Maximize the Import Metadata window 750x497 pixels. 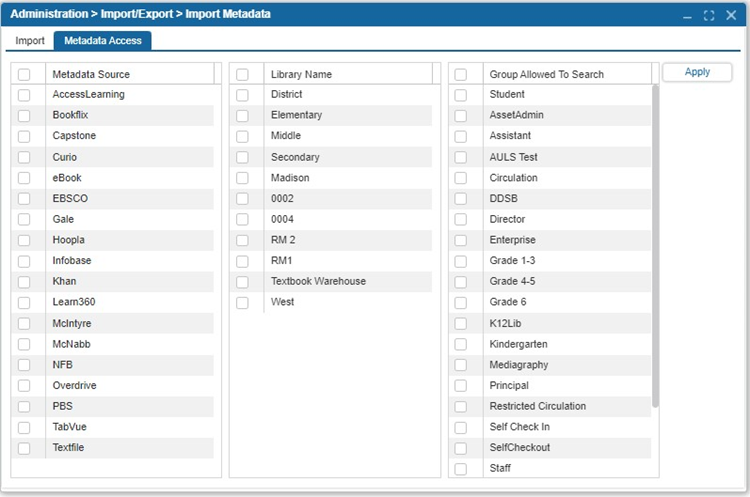click(709, 15)
